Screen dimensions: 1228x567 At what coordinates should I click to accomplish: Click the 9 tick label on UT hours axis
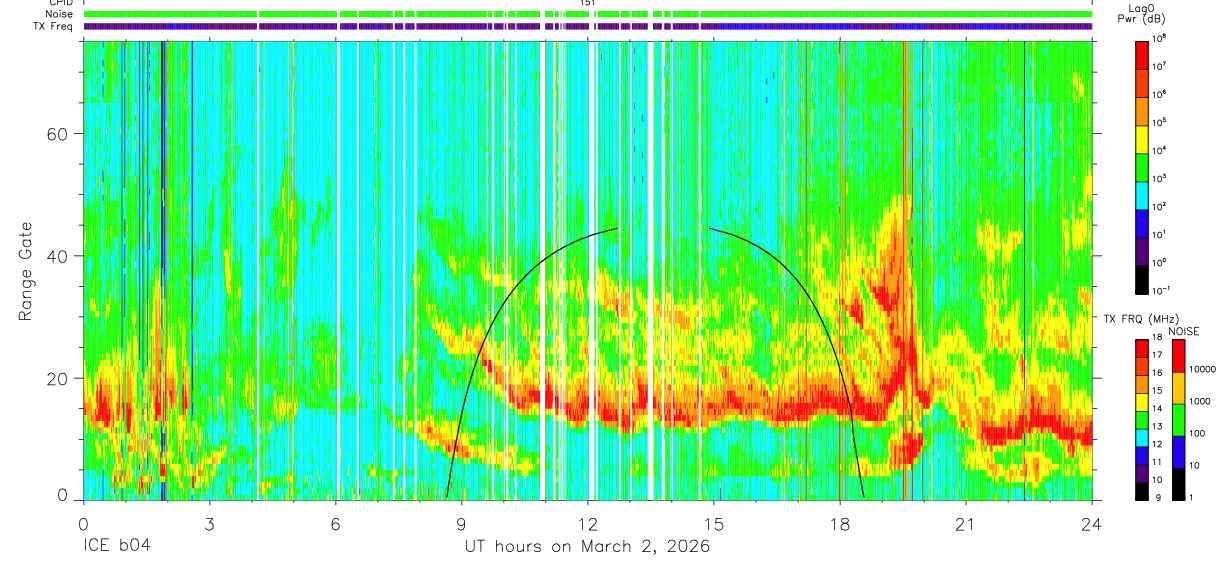click(462, 524)
